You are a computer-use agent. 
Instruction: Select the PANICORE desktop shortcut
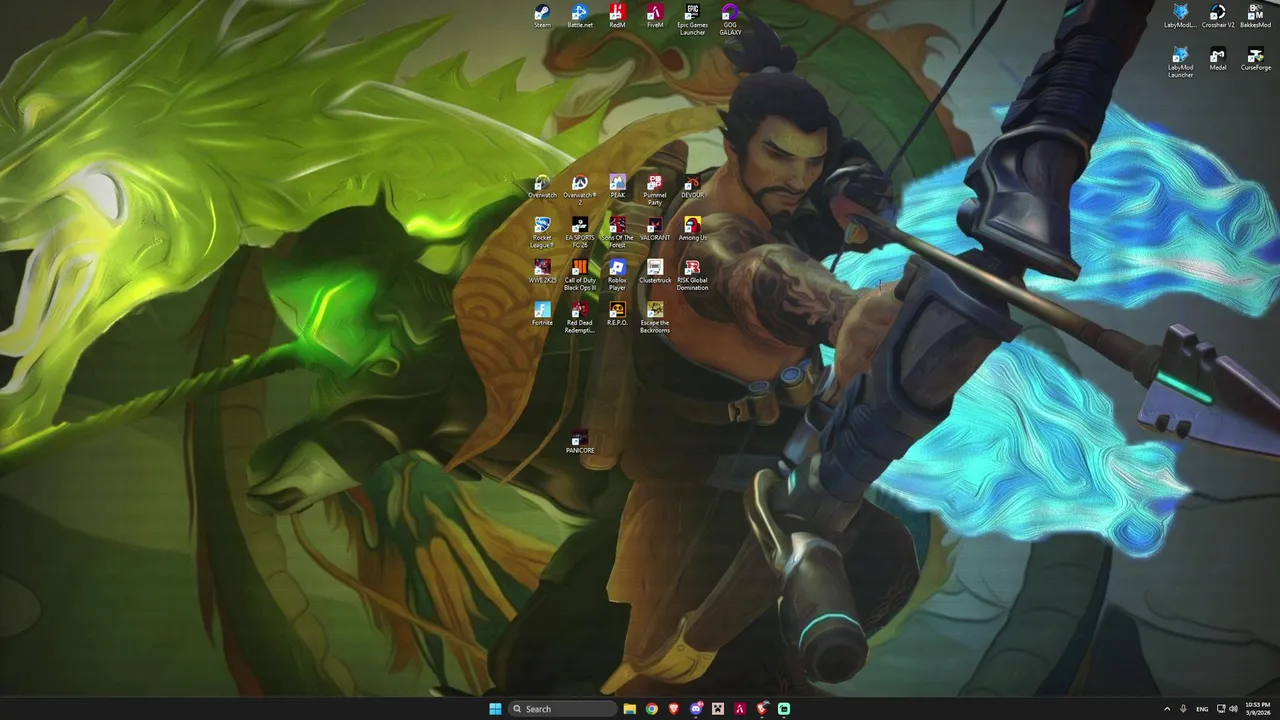[x=580, y=443]
